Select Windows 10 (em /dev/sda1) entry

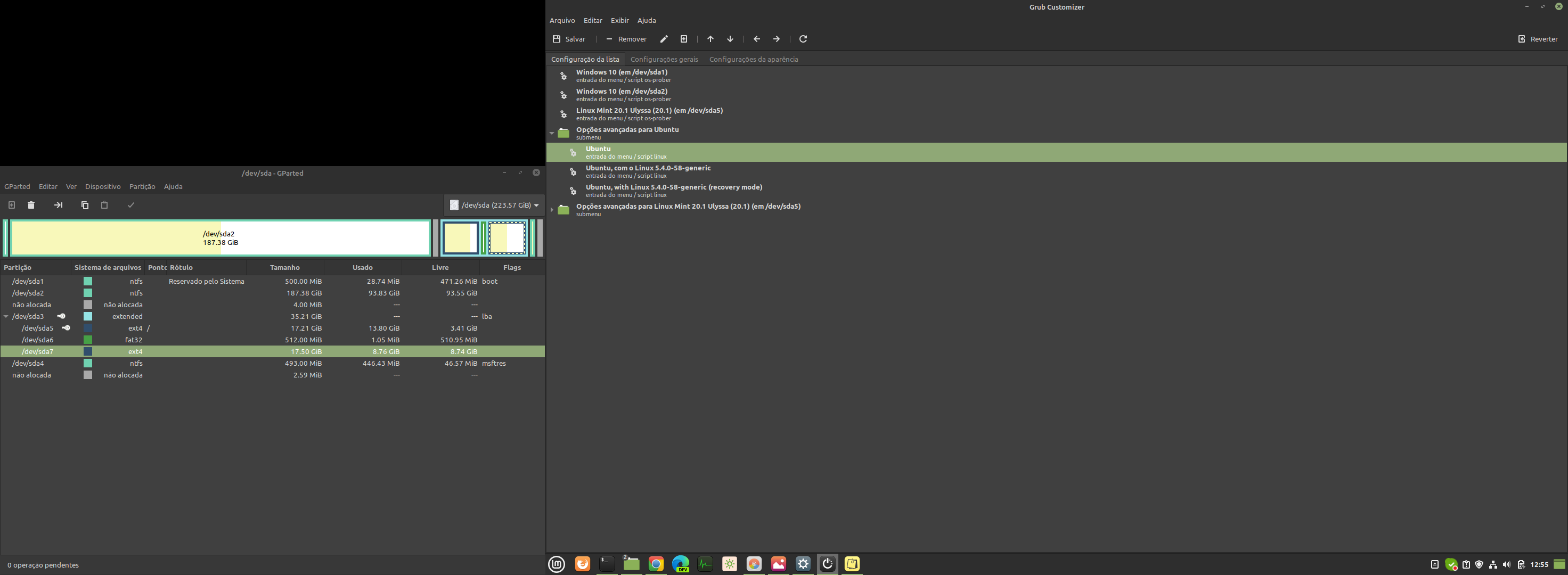pos(1056,76)
